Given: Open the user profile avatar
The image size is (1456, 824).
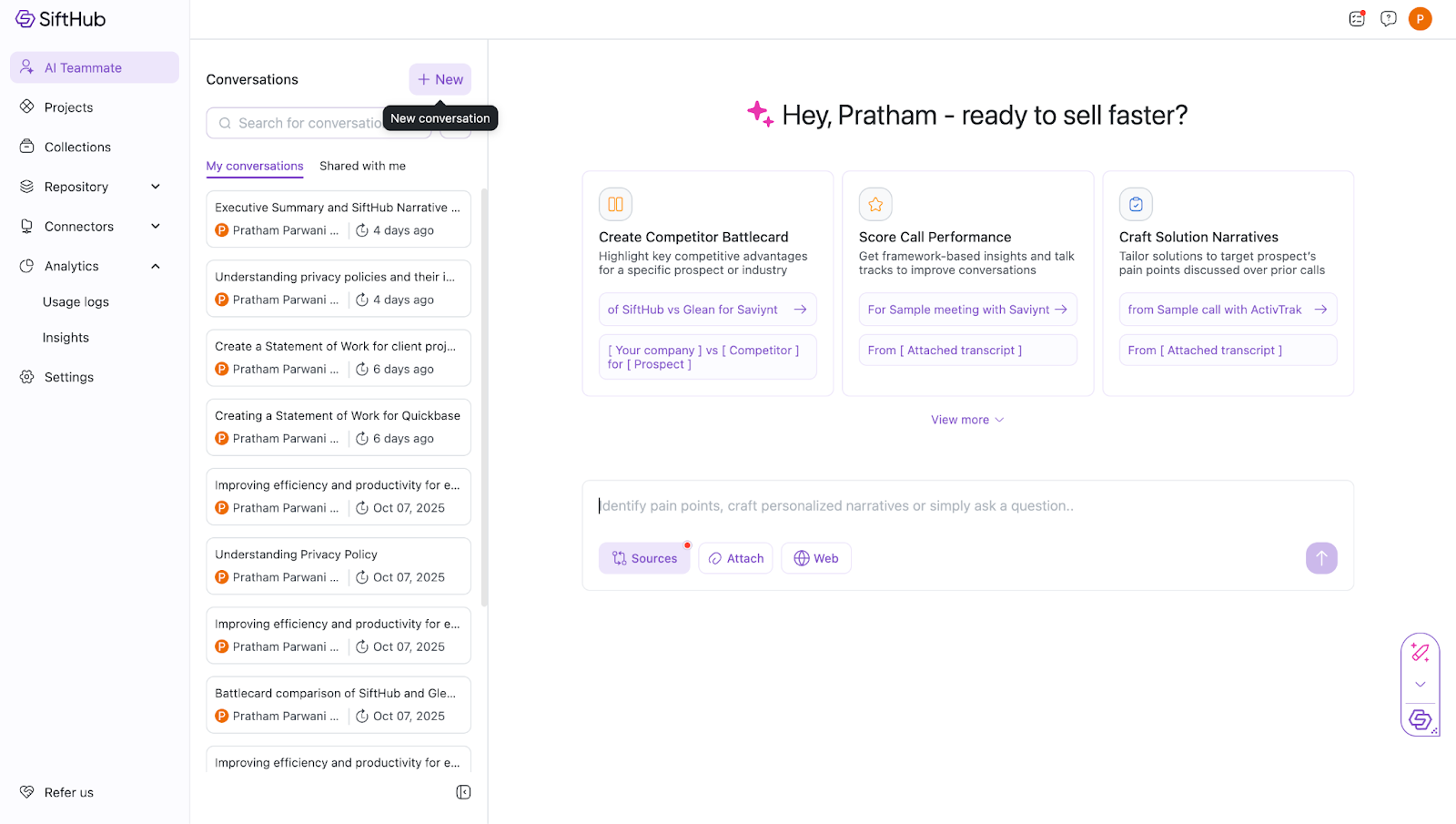Looking at the screenshot, I should [x=1420, y=18].
